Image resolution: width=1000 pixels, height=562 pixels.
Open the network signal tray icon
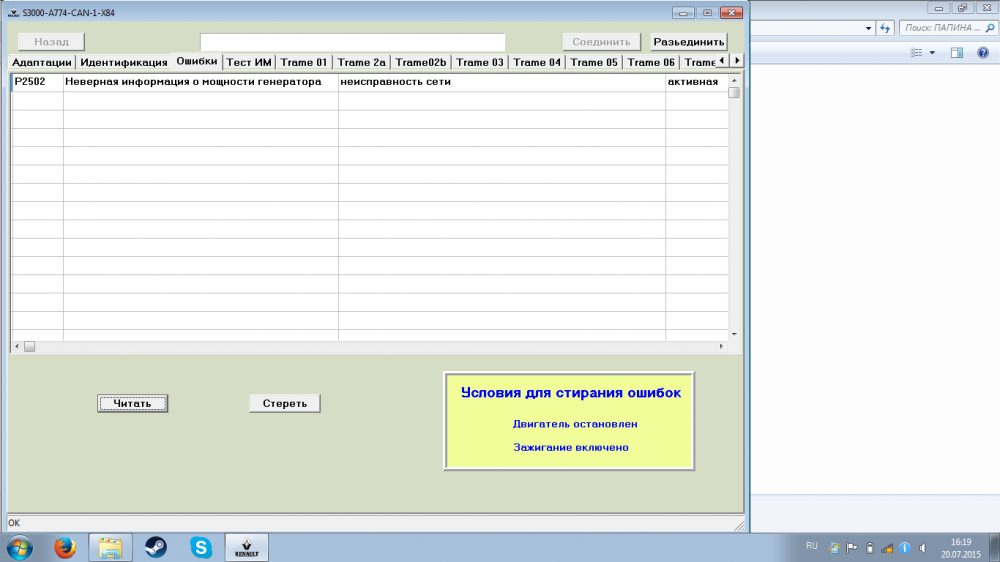click(887, 548)
